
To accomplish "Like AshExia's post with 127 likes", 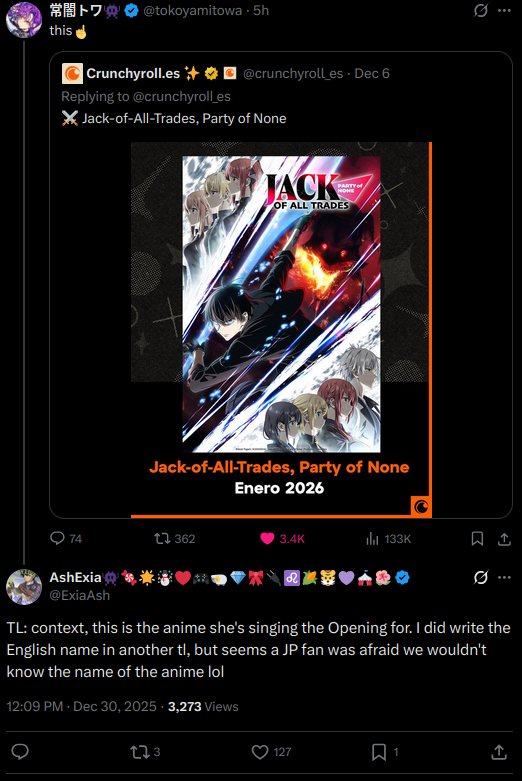I will coord(271,752).
